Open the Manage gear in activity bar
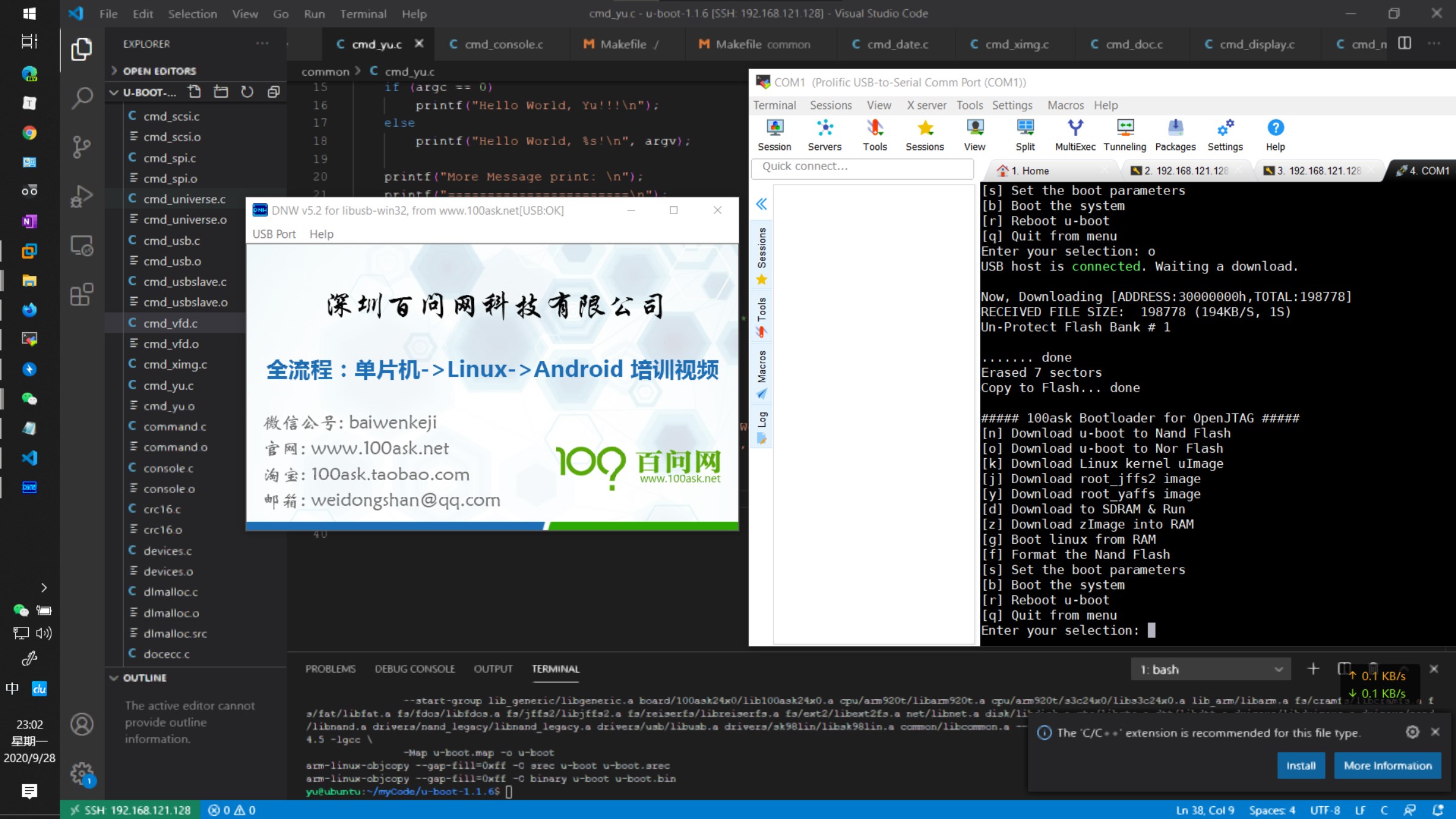The image size is (1456, 819). coord(81,773)
